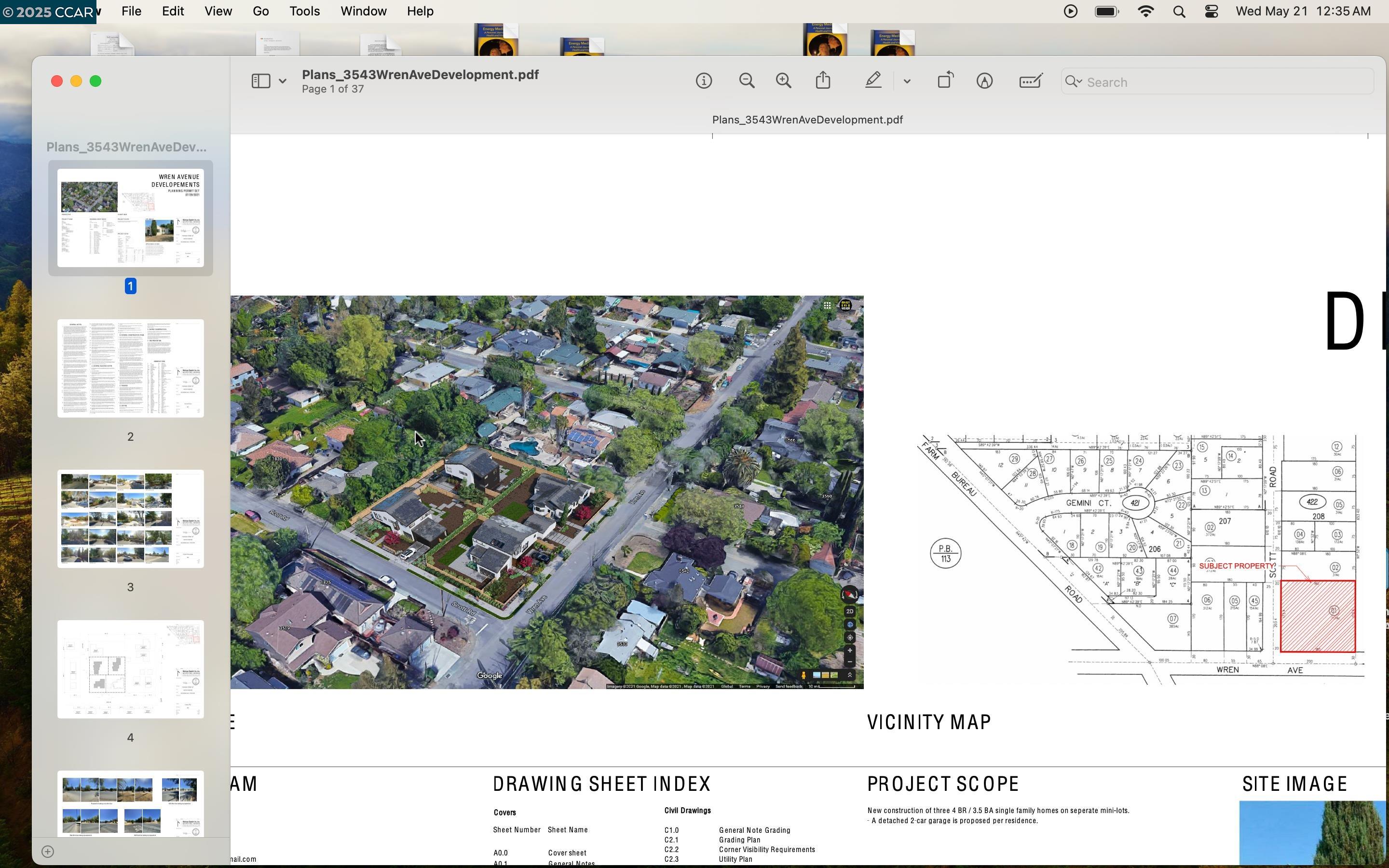Toggle the sidebar view button

(260, 81)
